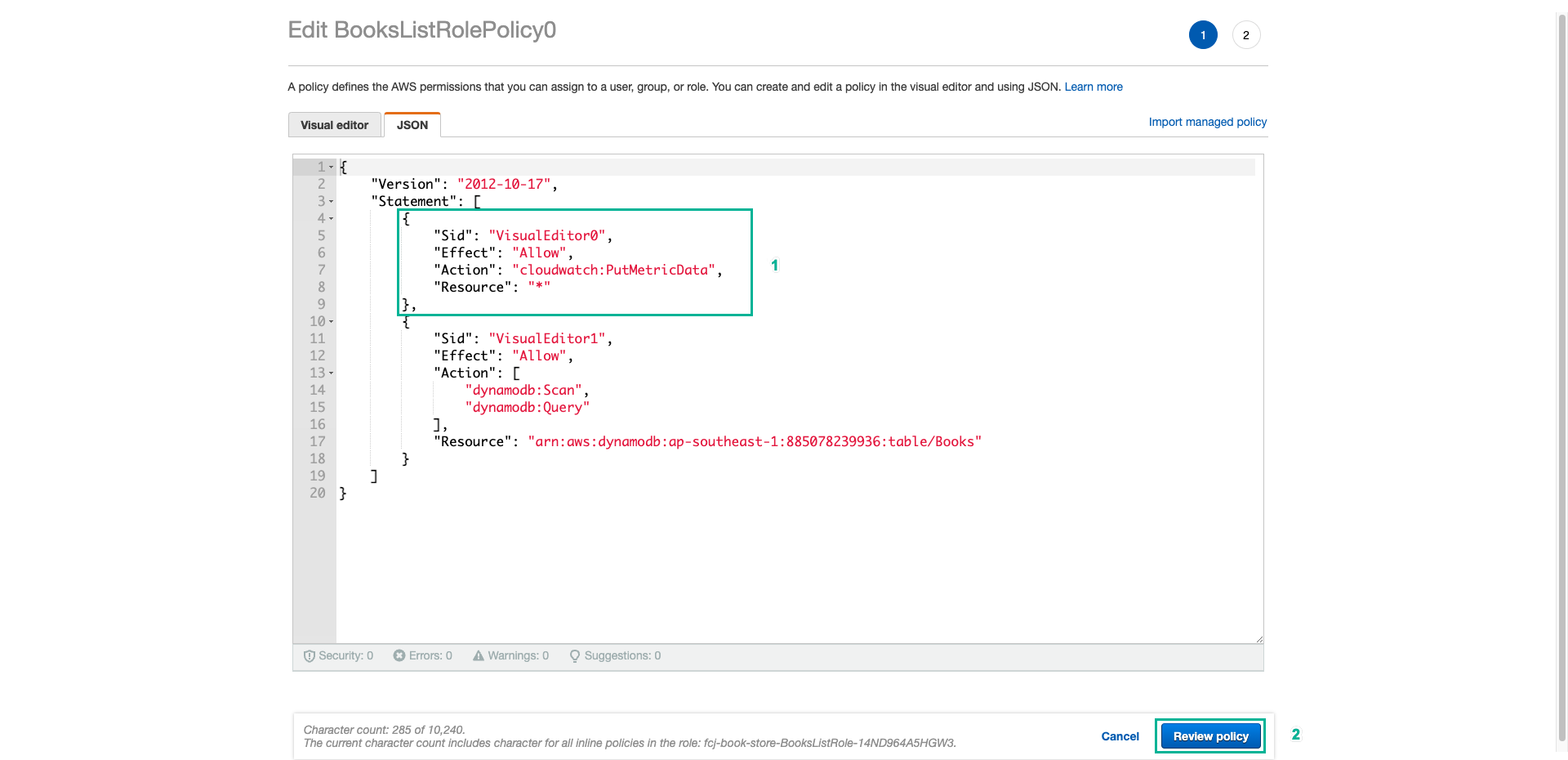Screen dimensions: 1568x760
Task: Click the "2012-10-17" version value
Action: pyautogui.click(x=504, y=185)
